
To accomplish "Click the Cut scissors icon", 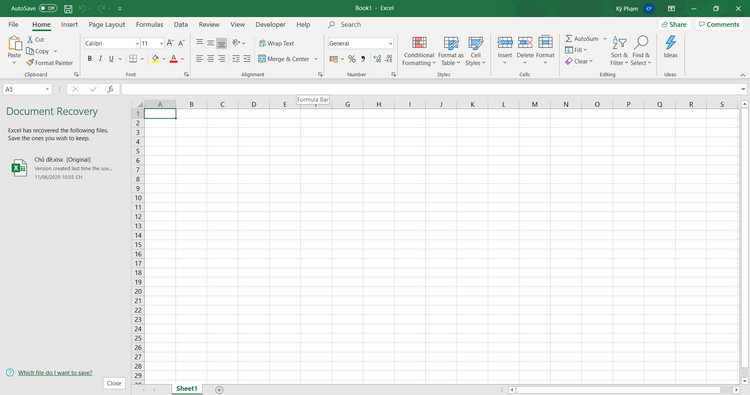I will pyautogui.click(x=30, y=40).
